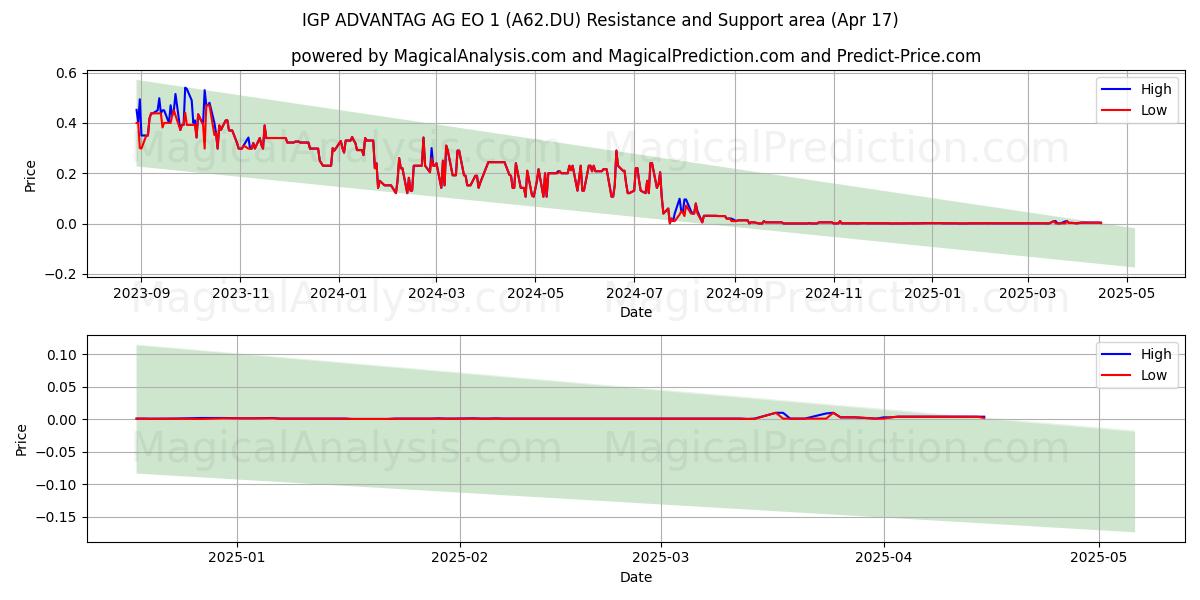Click the 0.6 price tick on top chart

point(66,73)
